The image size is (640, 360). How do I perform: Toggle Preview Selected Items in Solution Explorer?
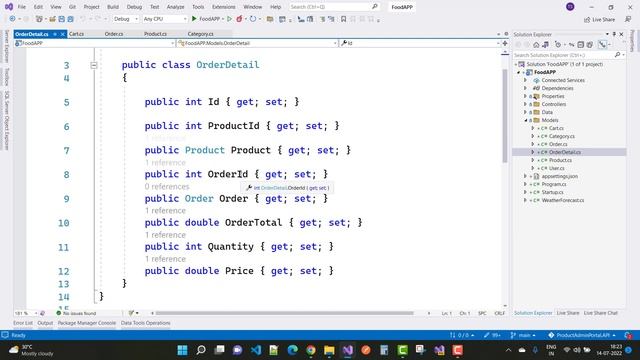click(x=602, y=44)
